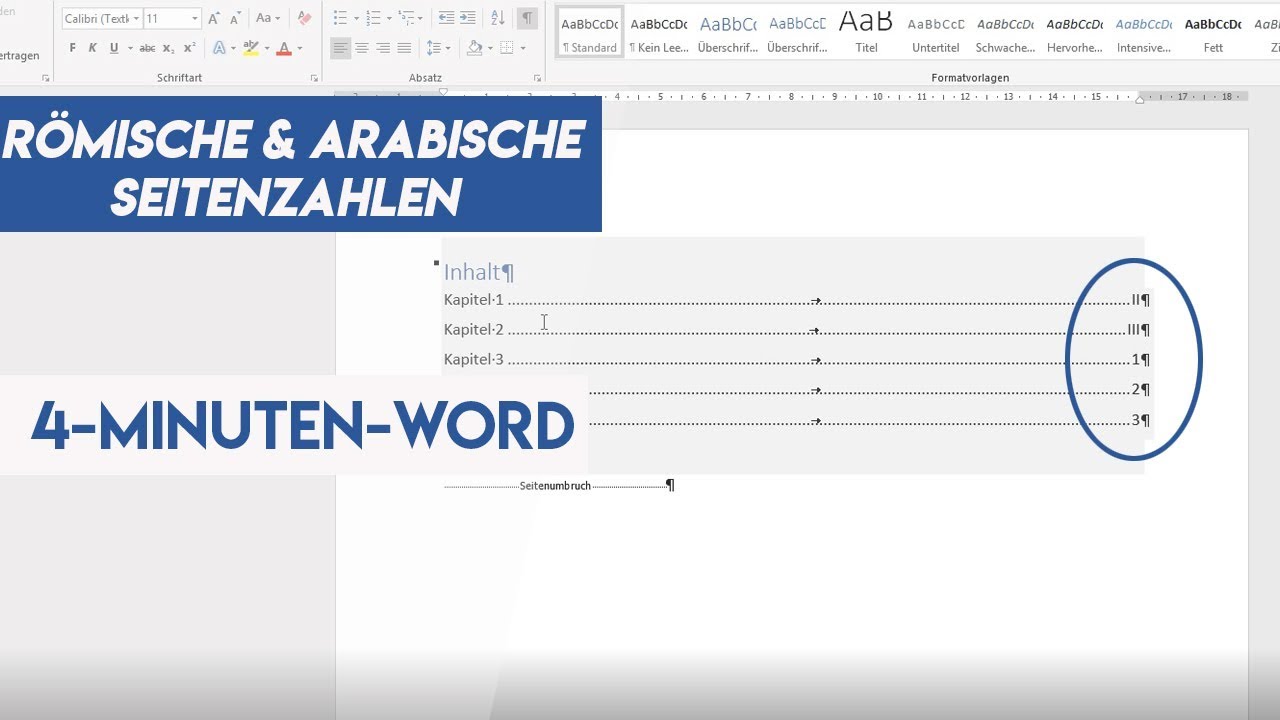Toggle subscript formatting
This screenshot has height=720, width=1280.
click(168, 48)
